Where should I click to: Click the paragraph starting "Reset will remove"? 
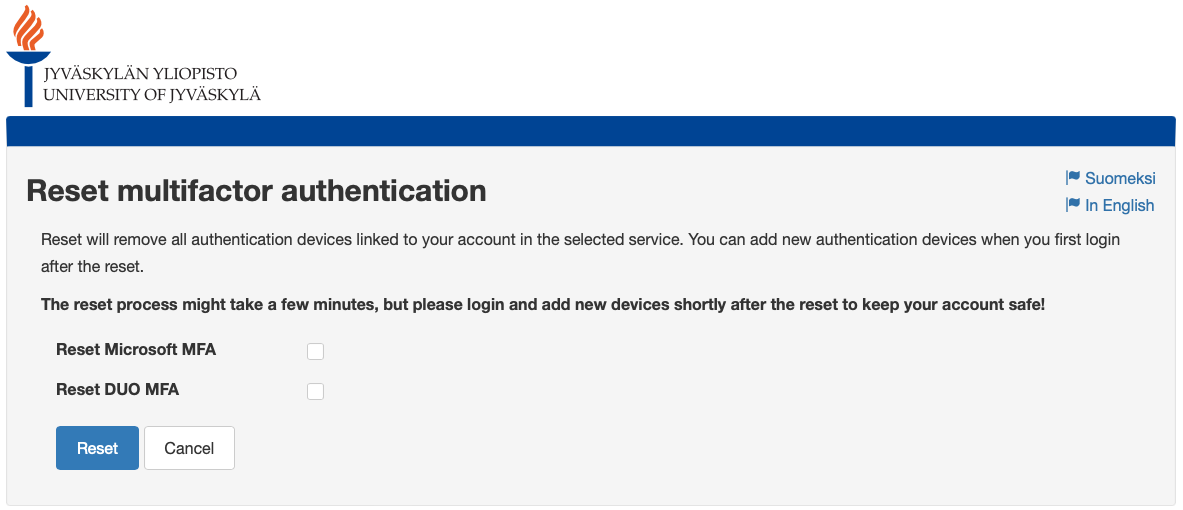click(580, 240)
